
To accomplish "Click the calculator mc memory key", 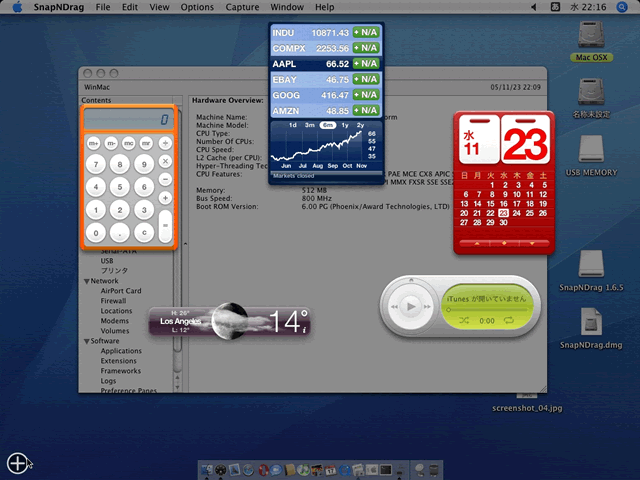I will pyautogui.click(x=129, y=143).
